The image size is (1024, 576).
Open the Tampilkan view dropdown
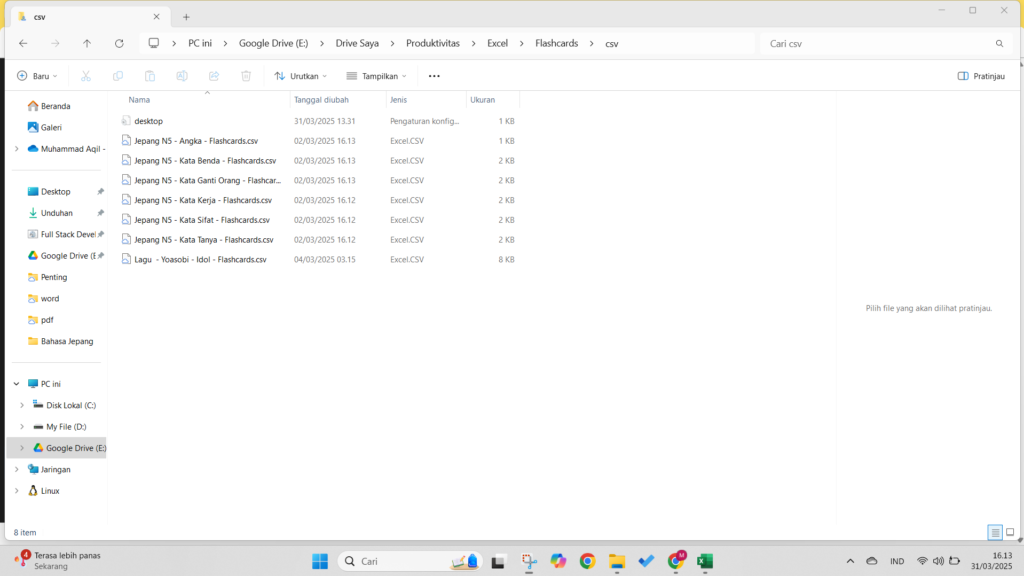coord(376,76)
